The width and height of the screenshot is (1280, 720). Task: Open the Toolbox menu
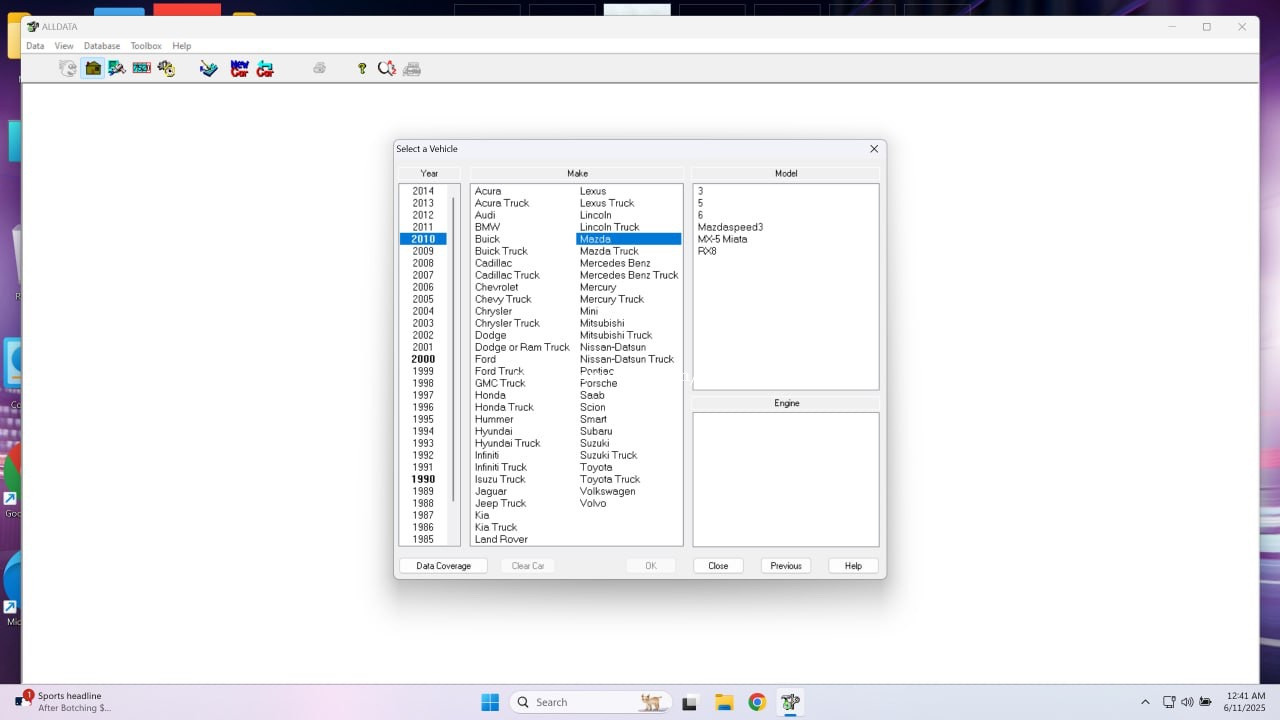coord(146,46)
